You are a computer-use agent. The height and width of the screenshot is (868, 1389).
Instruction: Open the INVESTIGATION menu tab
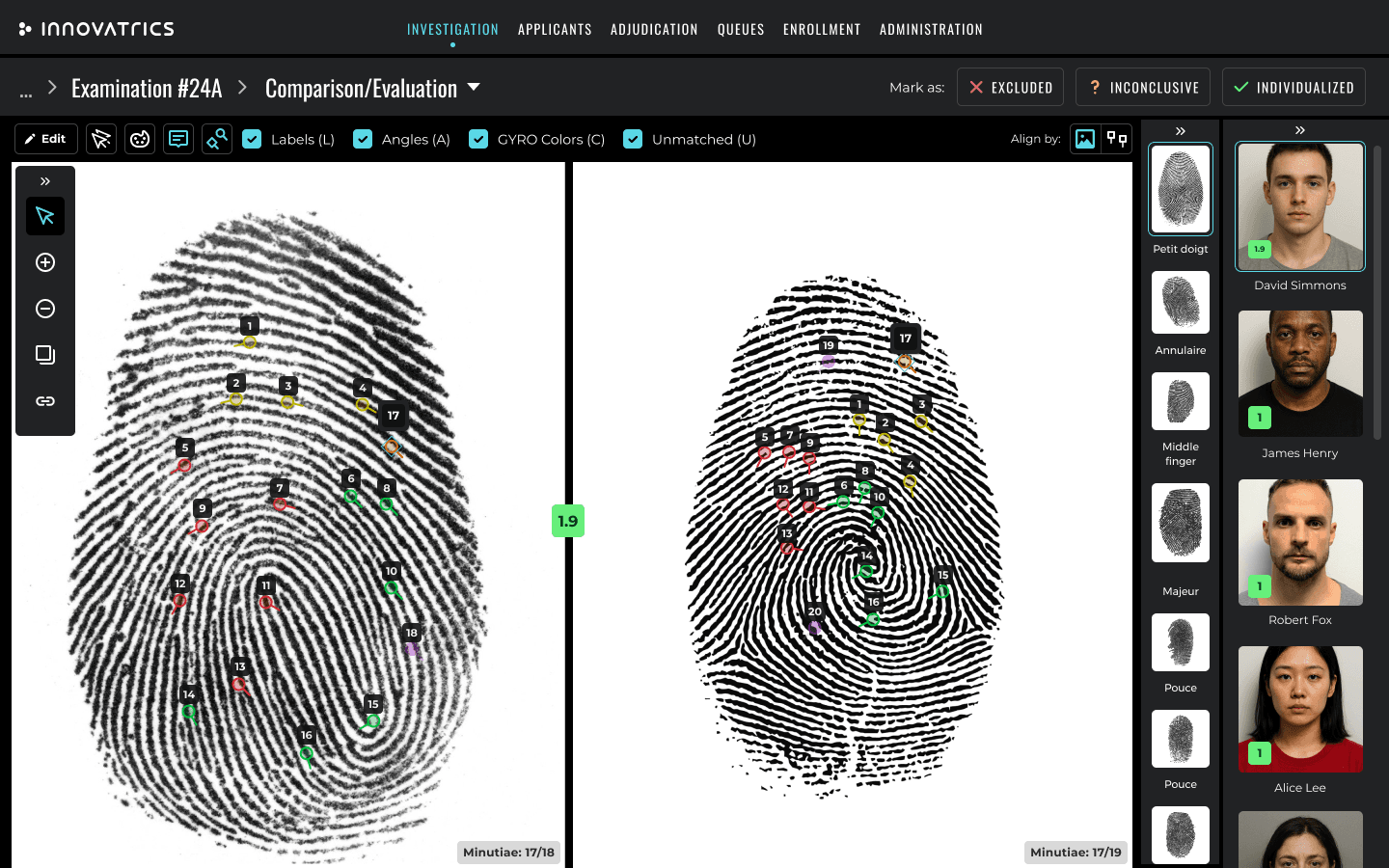[452, 29]
